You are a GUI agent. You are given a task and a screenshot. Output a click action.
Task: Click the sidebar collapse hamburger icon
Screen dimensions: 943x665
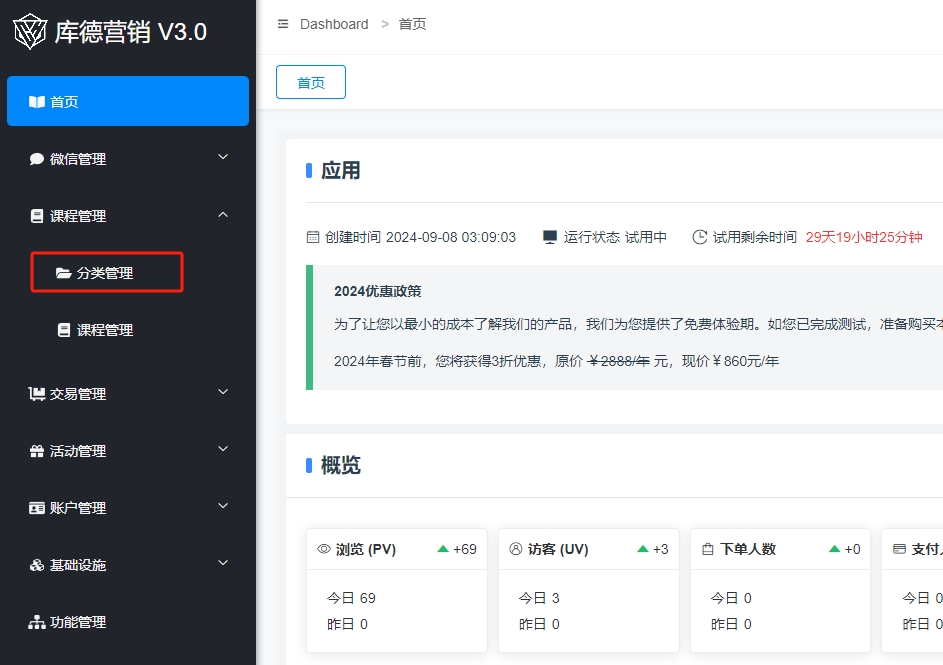[283, 24]
